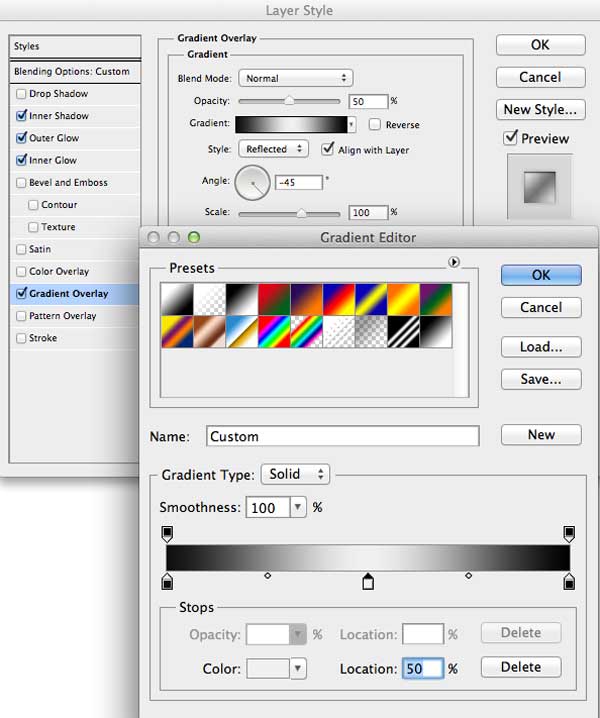Image resolution: width=600 pixels, height=718 pixels.
Task: Click the gradient preview bar in Layer Style
Action: pyautogui.click(x=291, y=124)
